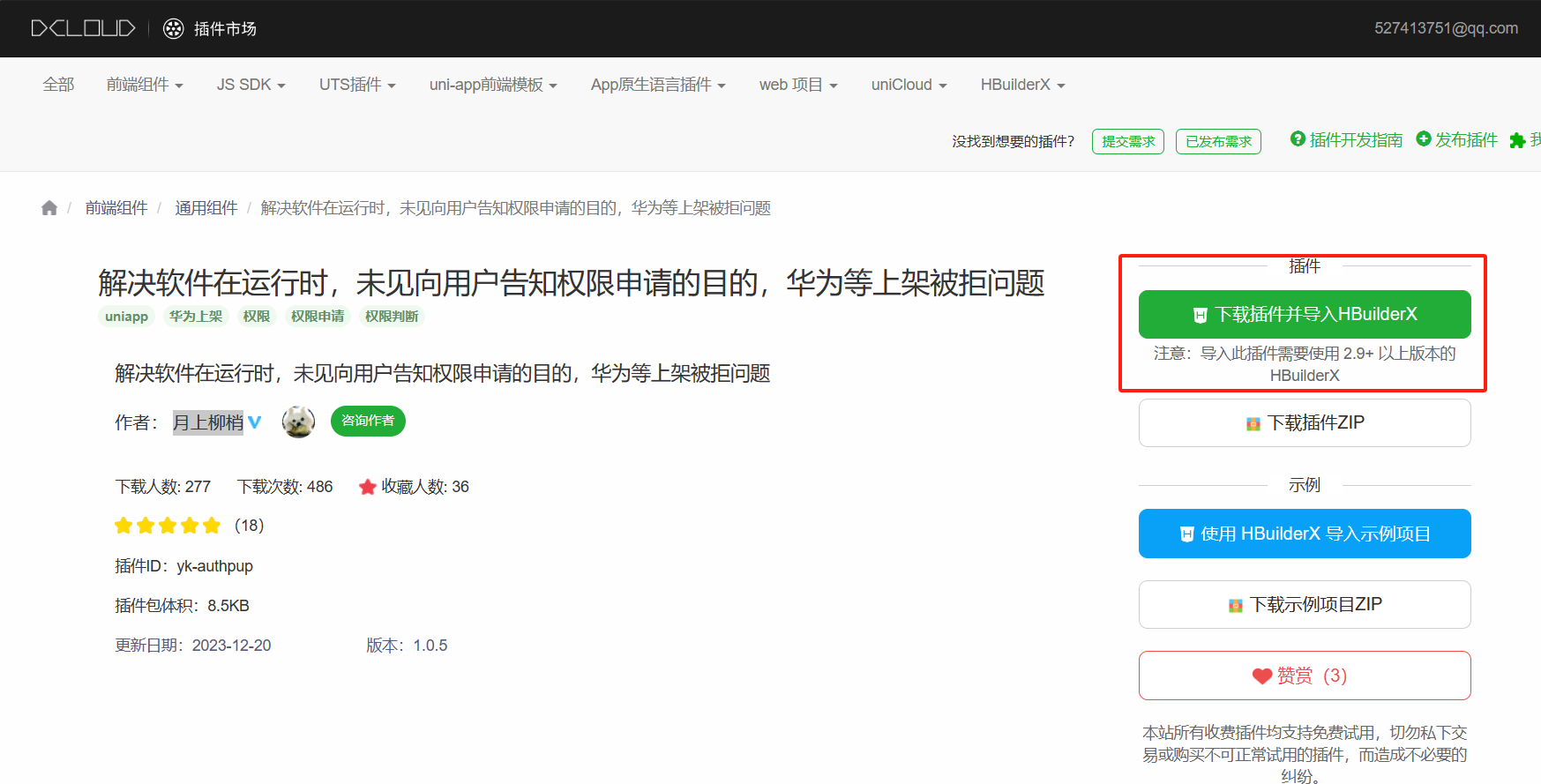Open the 插件市场 header link

click(225, 29)
